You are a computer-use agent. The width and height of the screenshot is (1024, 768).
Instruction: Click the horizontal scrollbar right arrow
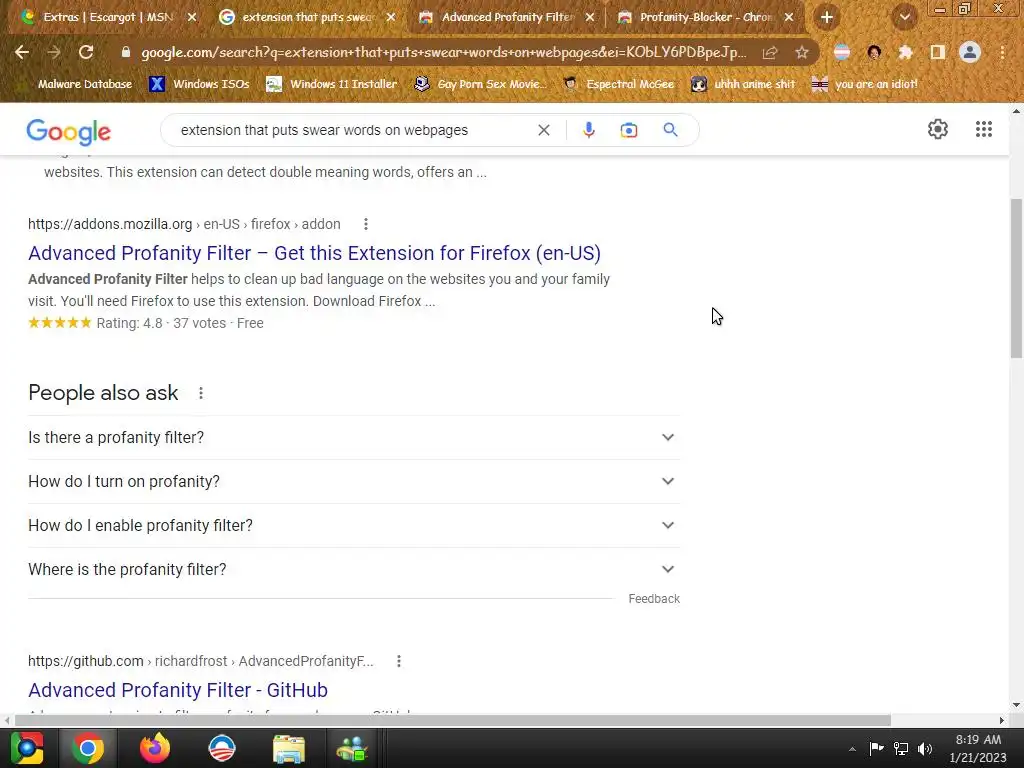pos(1002,720)
